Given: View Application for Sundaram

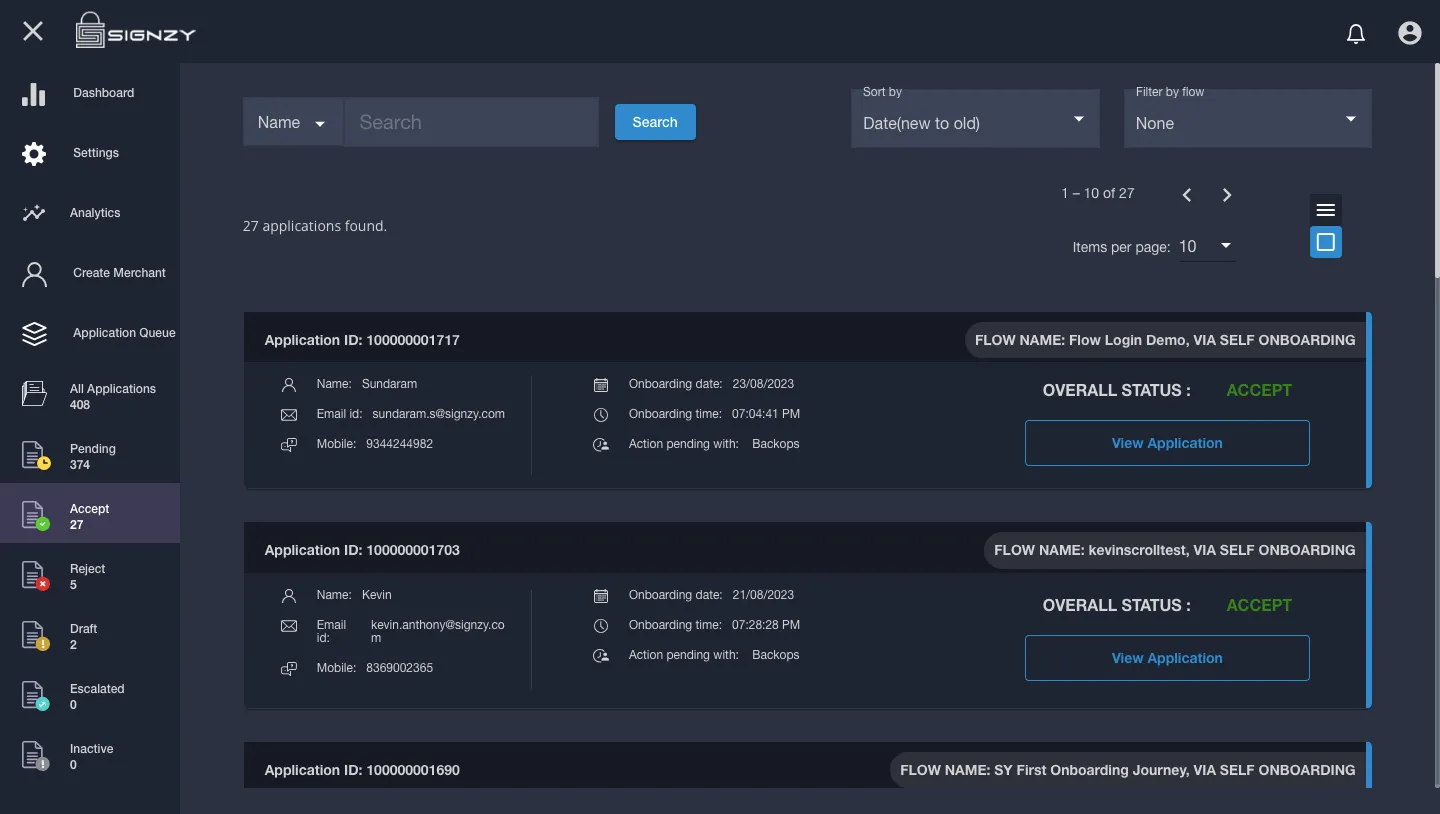Looking at the screenshot, I should (1167, 443).
